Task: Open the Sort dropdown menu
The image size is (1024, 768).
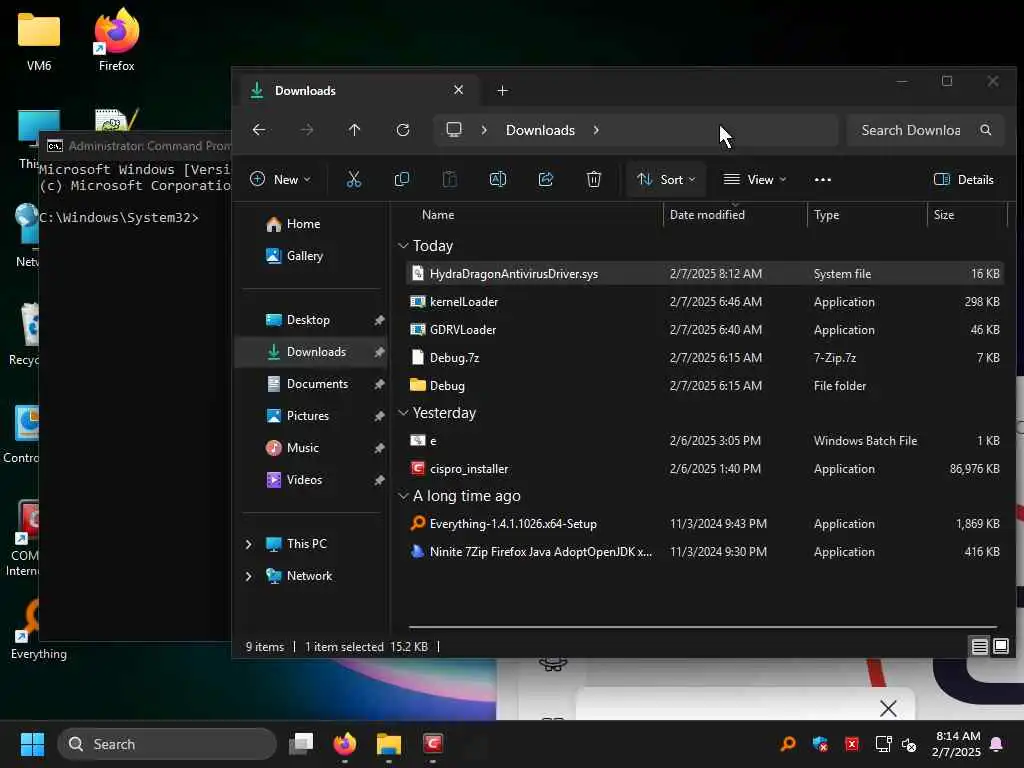Action: click(x=666, y=180)
